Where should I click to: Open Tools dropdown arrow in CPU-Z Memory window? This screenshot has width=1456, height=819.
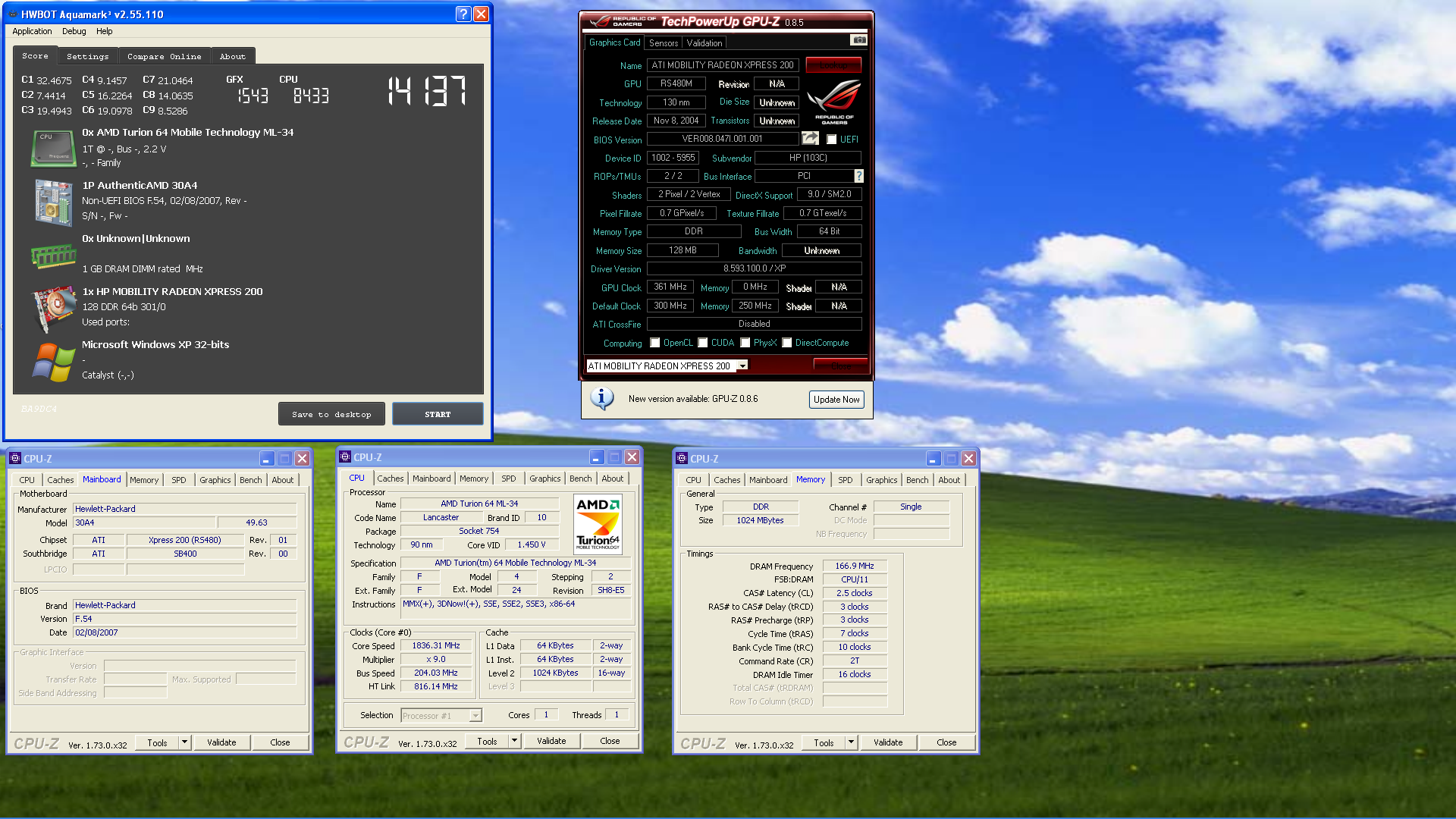851,742
